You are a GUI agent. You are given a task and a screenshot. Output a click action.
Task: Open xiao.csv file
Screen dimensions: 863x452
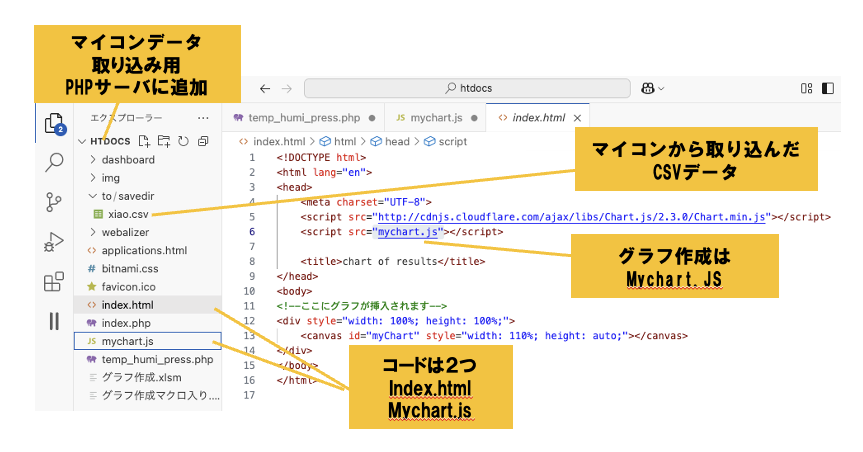[x=128, y=214]
